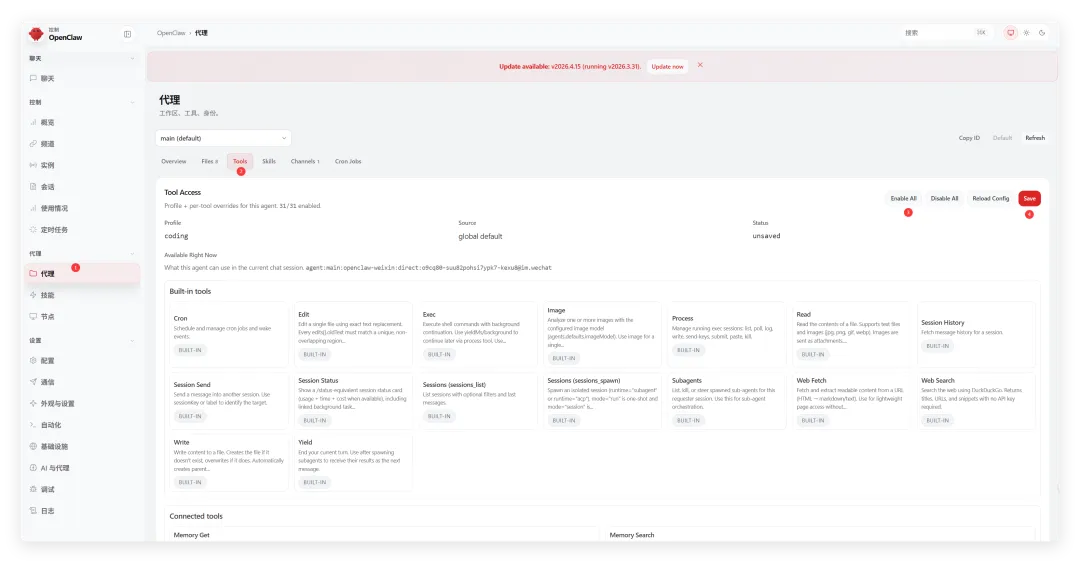Open the 自动化 automation terminal icon
The image size is (1080, 562).
[x=33, y=425]
